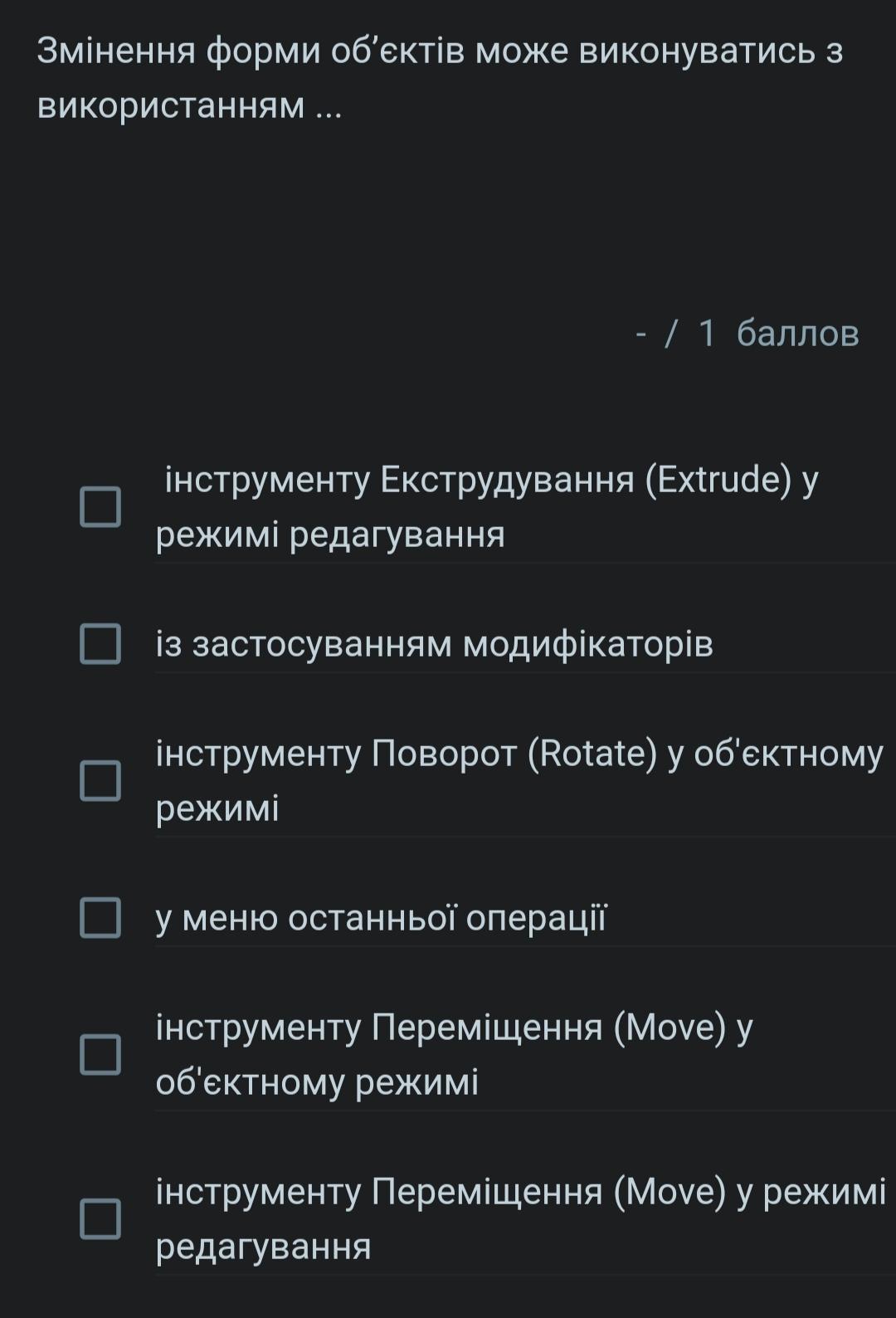Tick Move (Переміщення) in edit mode checkbox
This screenshot has width=896, height=1318.
click(x=100, y=1218)
